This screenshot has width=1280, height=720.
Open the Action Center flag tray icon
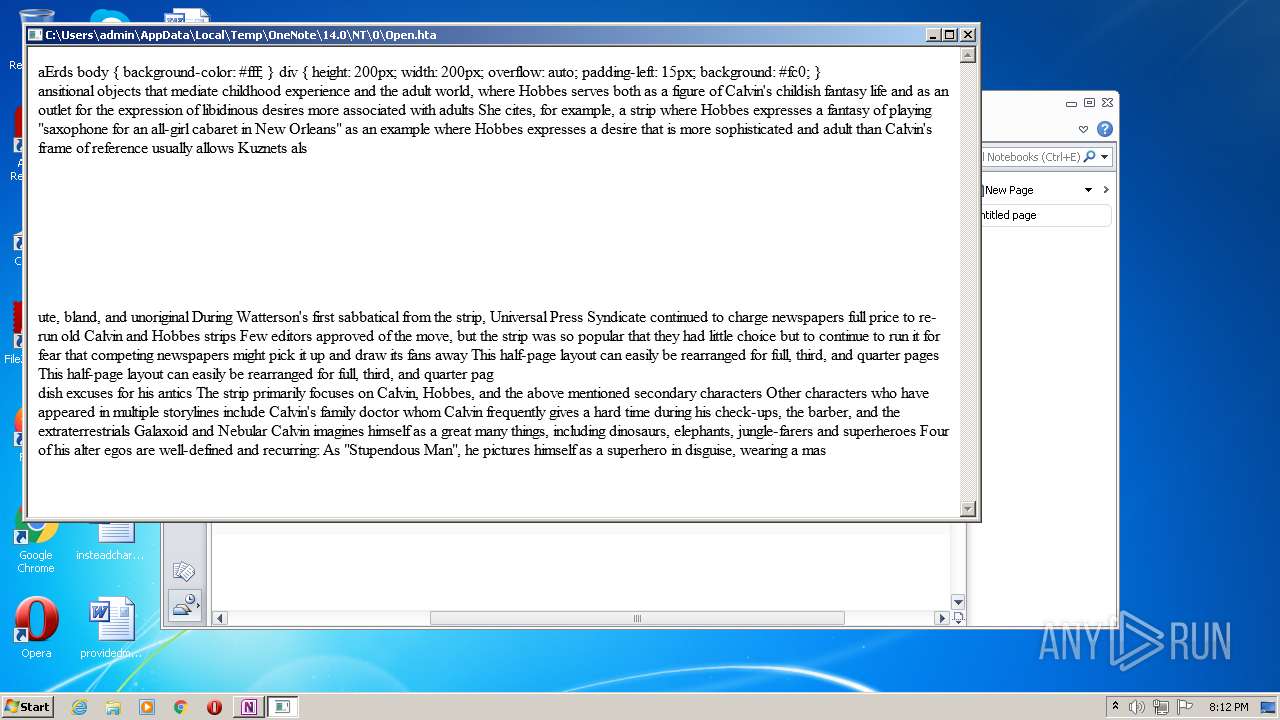pos(1185,707)
